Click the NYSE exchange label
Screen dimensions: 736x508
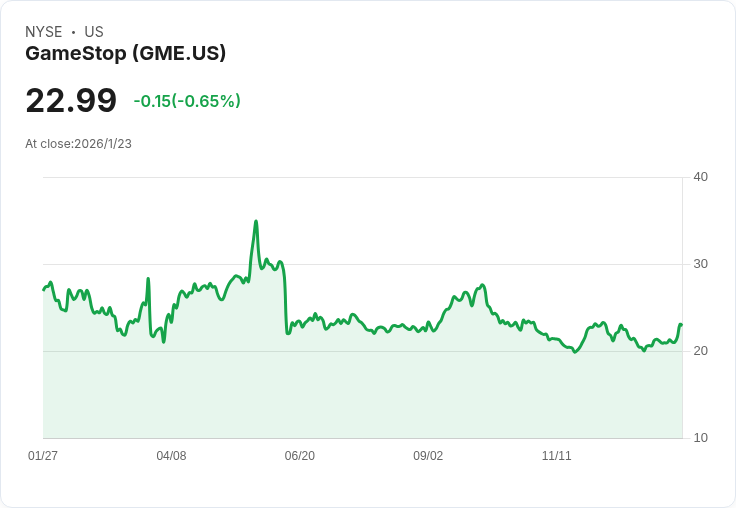coord(43,32)
